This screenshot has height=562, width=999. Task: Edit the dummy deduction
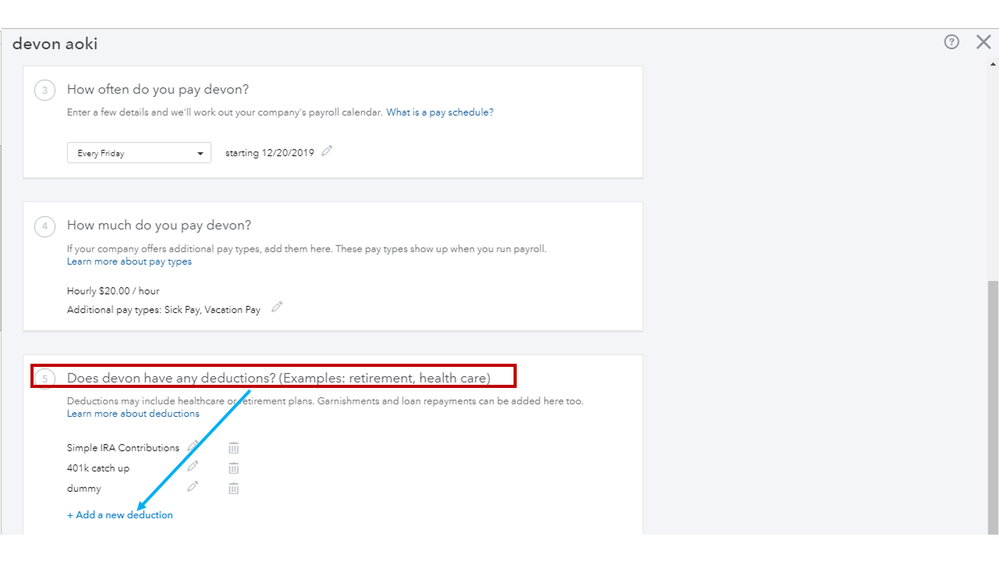(193, 487)
